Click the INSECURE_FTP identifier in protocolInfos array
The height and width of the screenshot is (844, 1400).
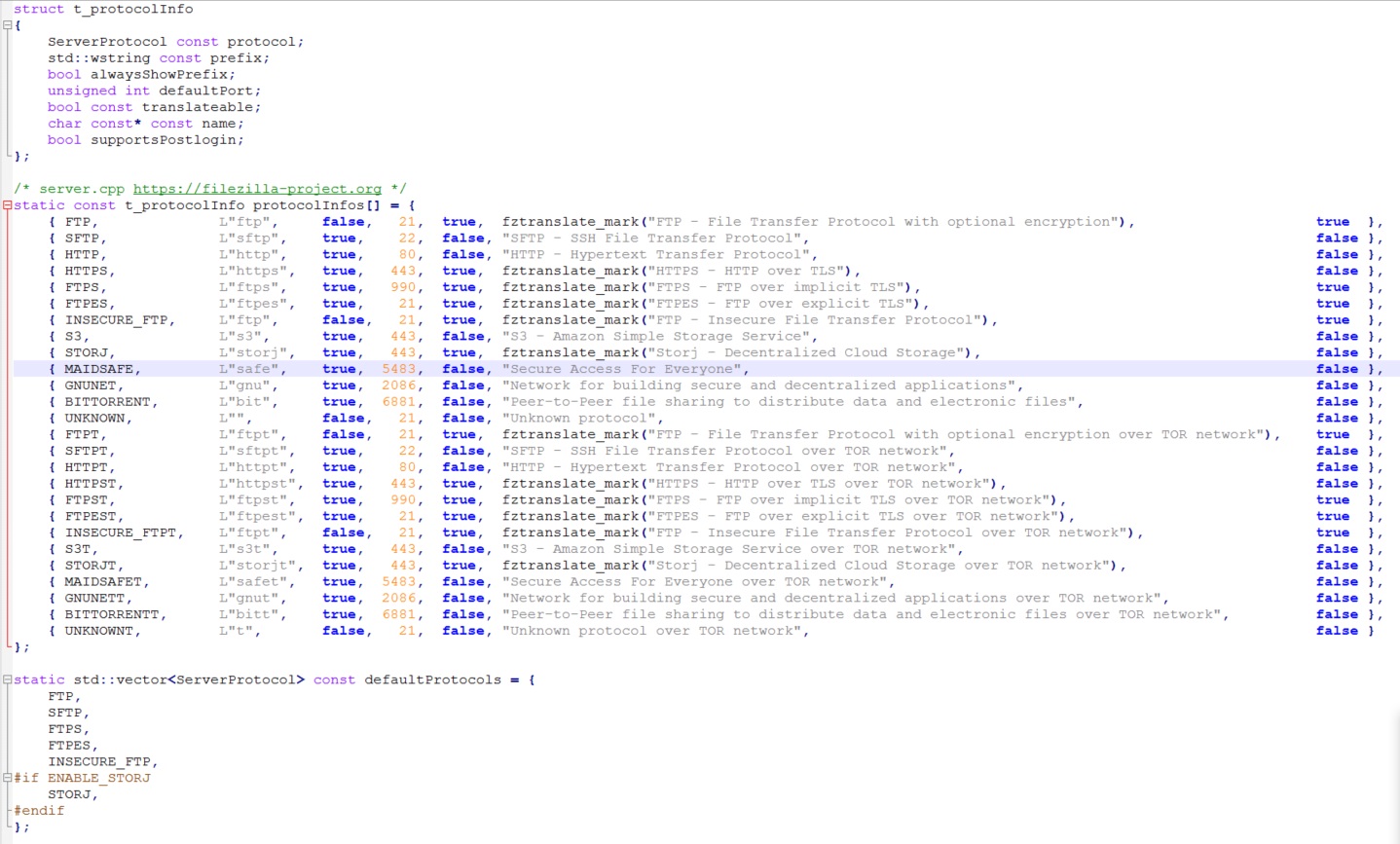[x=116, y=320]
